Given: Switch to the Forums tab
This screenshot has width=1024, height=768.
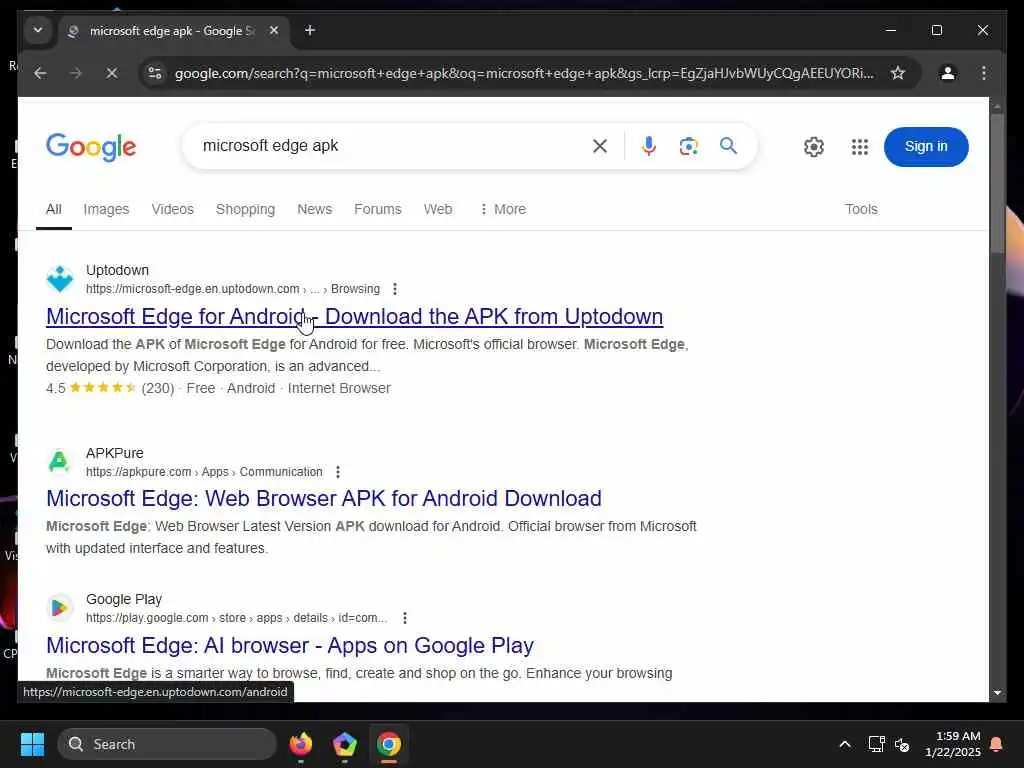Looking at the screenshot, I should tap(377, 210).
